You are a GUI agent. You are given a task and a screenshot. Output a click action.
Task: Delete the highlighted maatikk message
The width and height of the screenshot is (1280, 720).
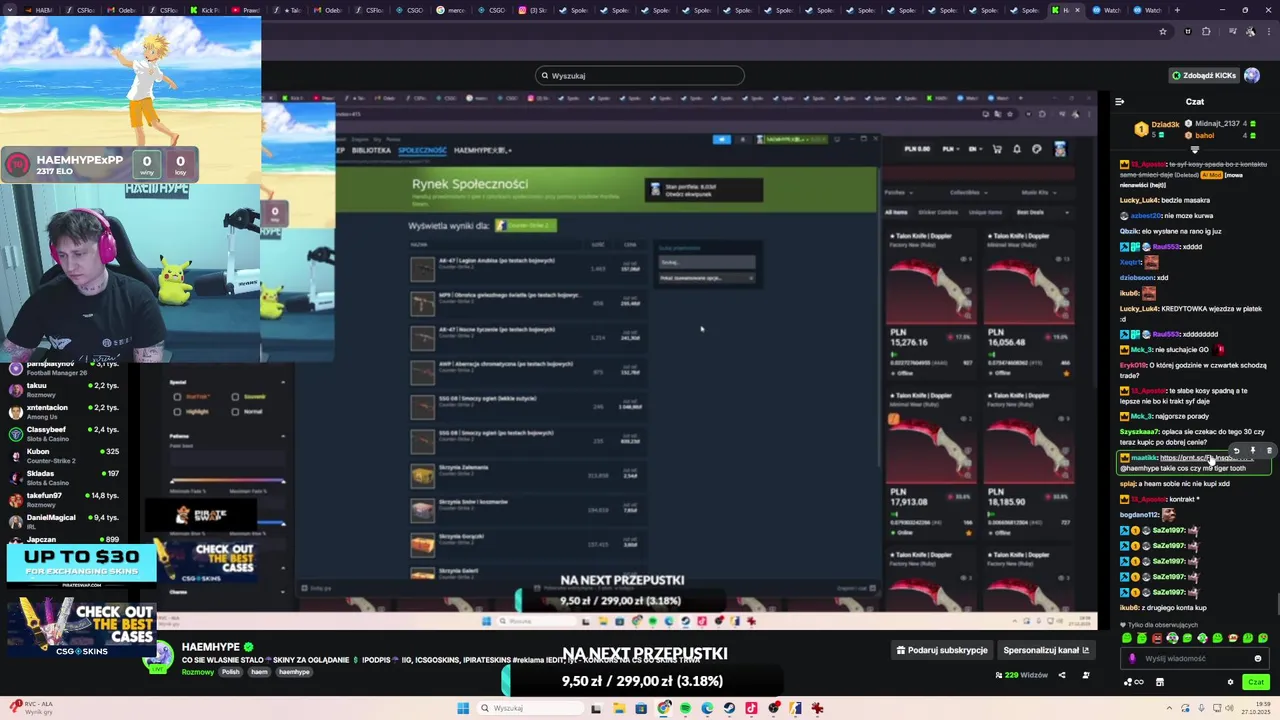(1269, 451)
